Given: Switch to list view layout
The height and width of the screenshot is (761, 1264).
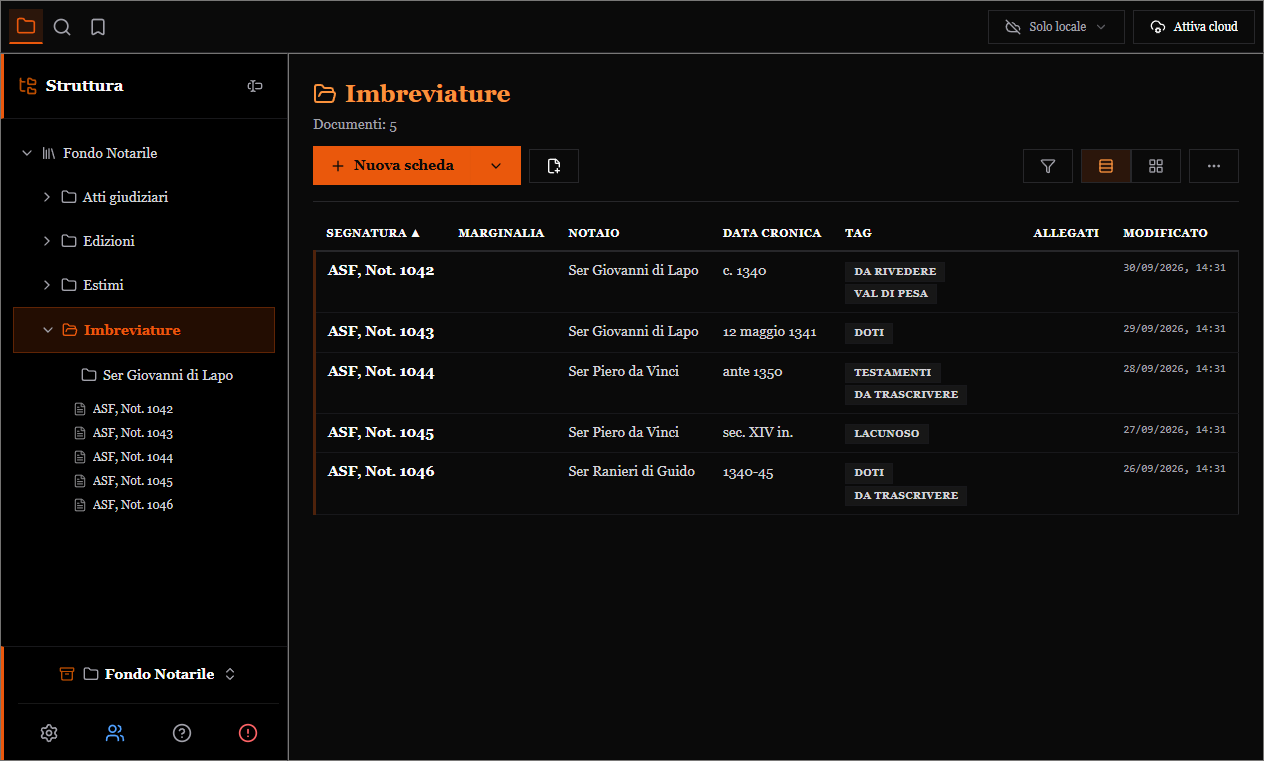Looking at the screenshot, I should coord(1106,166).
